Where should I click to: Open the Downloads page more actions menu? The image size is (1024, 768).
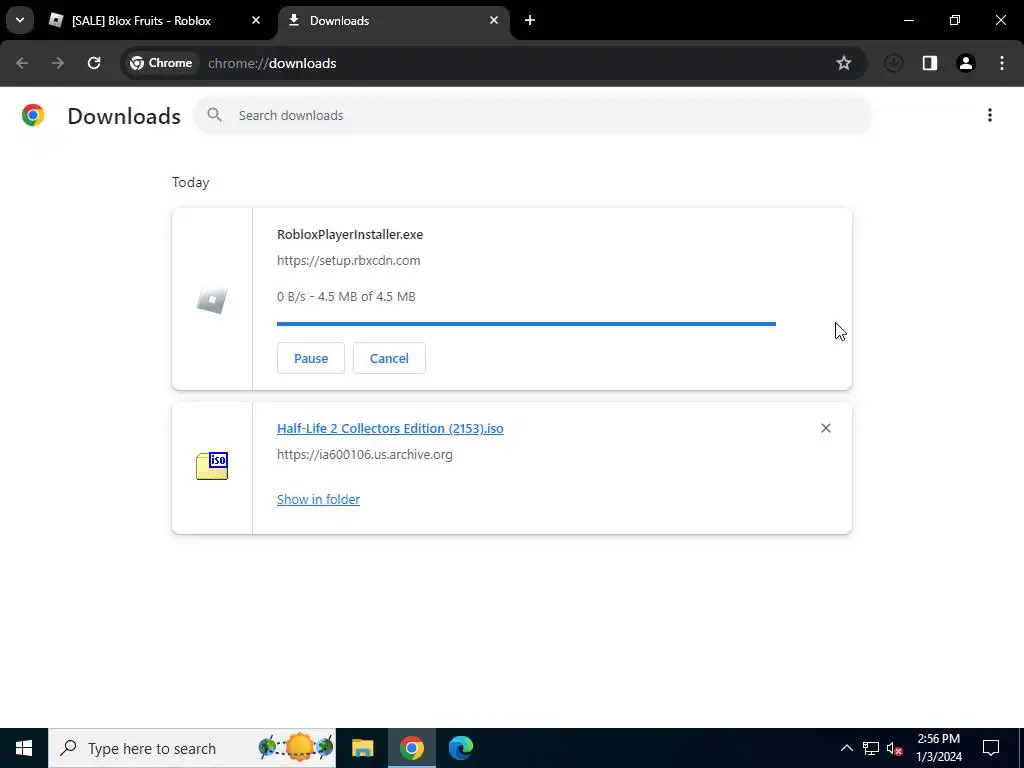[990, 115]
